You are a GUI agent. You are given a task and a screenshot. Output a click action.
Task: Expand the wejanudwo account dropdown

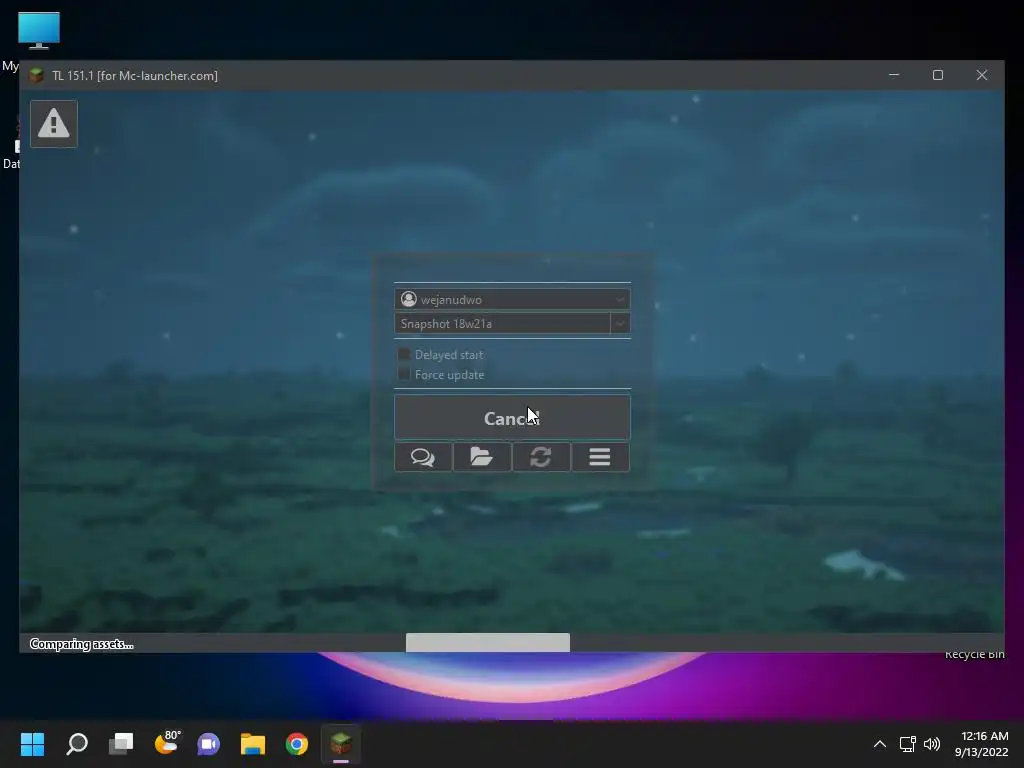pyautogui.click(x=619, y=300)
